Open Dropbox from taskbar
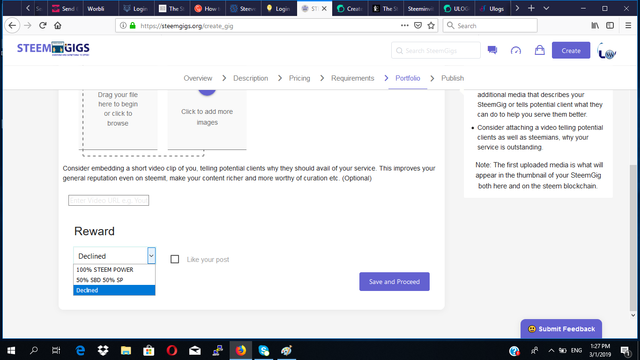The height and width of the screenshot is (360, 640). pos(103,350)
